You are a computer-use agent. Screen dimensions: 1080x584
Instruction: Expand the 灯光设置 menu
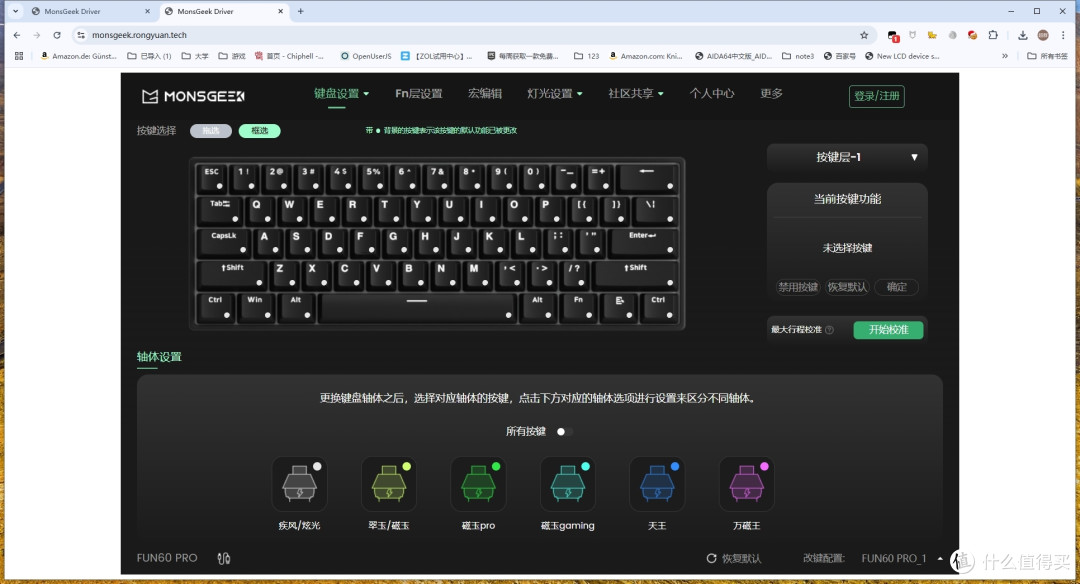[x=554, y=94]
